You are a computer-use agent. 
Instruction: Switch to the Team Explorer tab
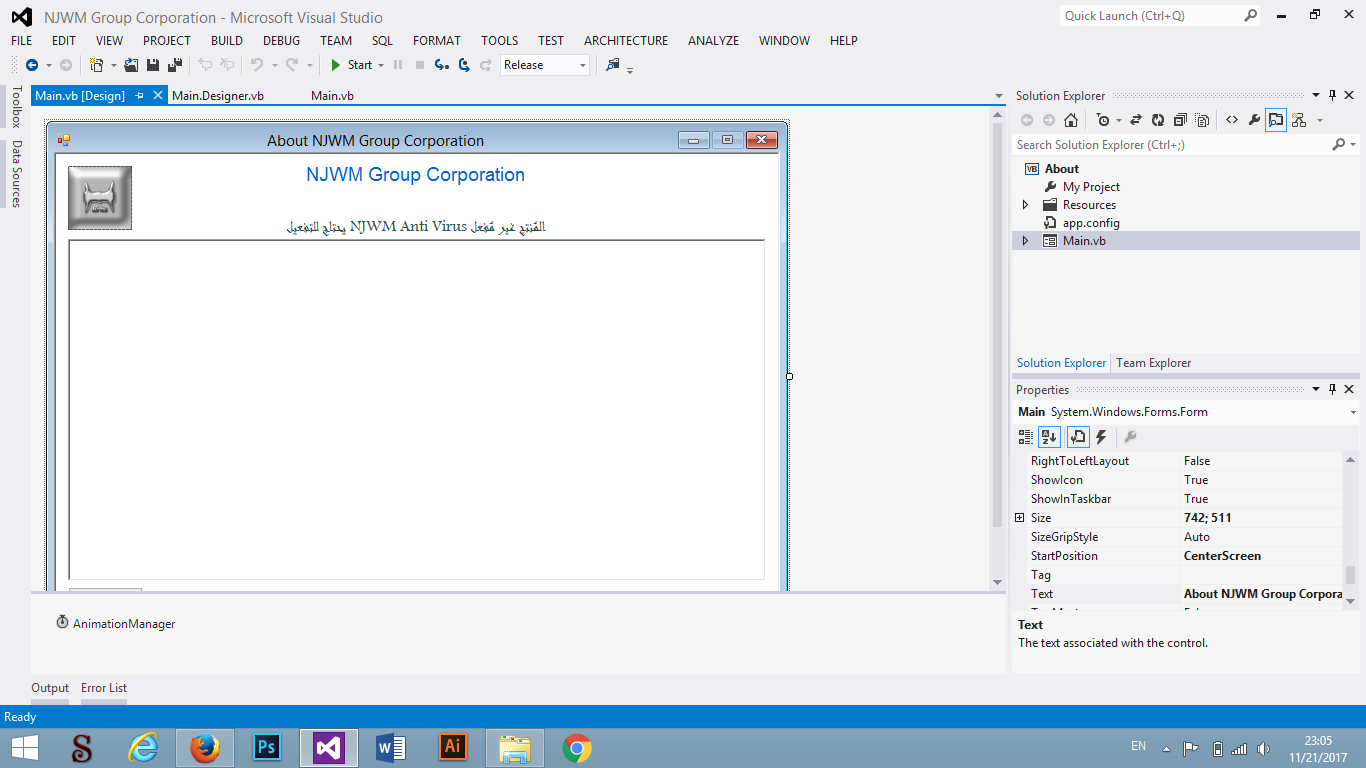point(1154,363)
